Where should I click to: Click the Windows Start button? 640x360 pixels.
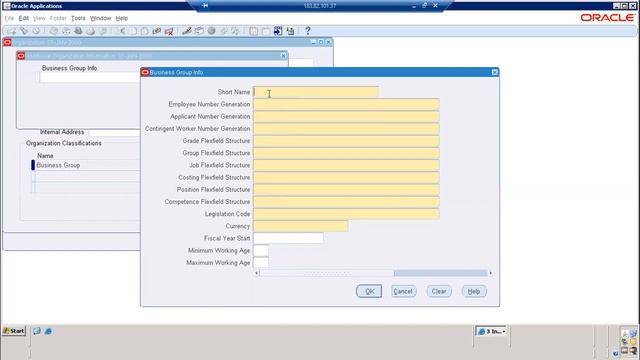click(14, 331)
